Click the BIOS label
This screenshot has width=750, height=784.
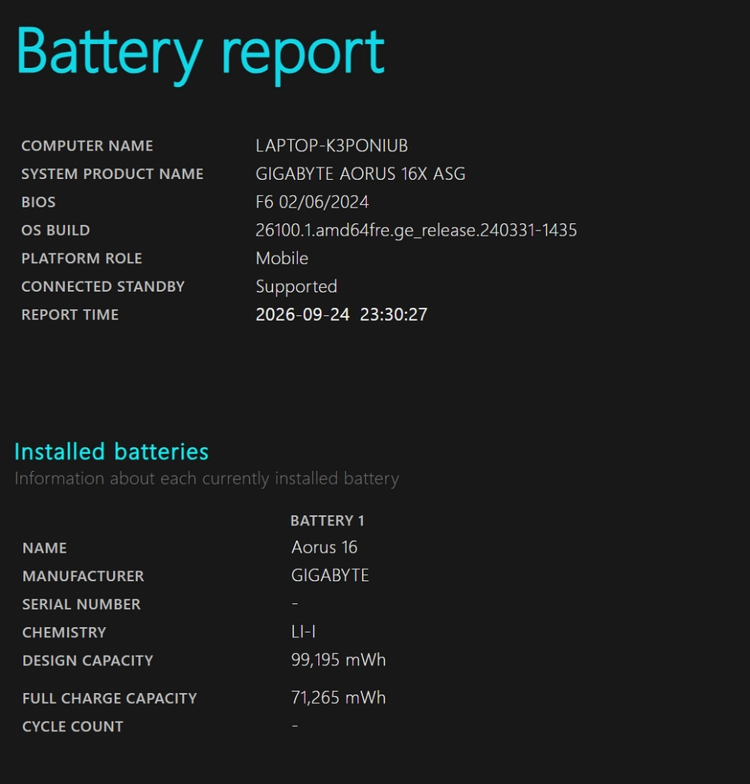[38, 202]
